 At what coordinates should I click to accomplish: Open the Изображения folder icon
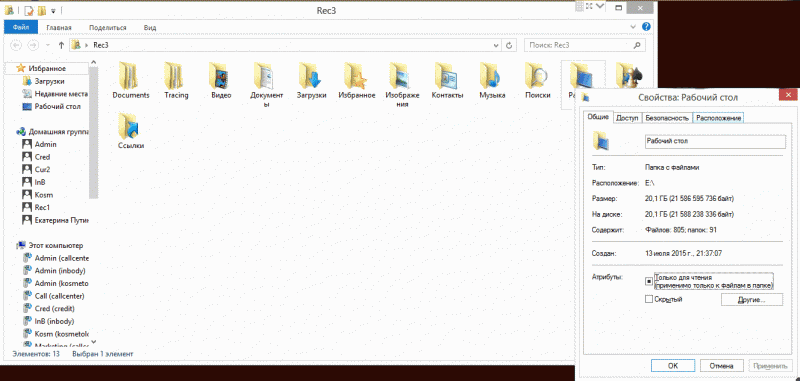point(402,75)
